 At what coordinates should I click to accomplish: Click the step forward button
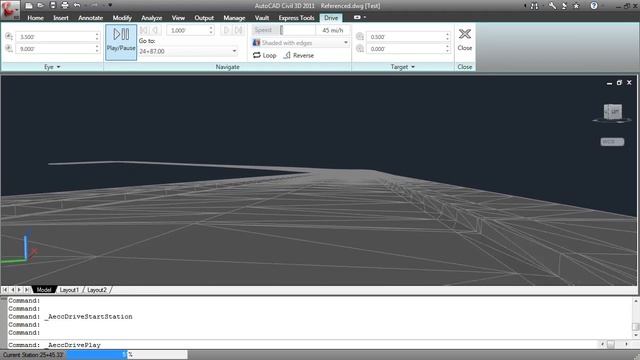tap(227, 30)
